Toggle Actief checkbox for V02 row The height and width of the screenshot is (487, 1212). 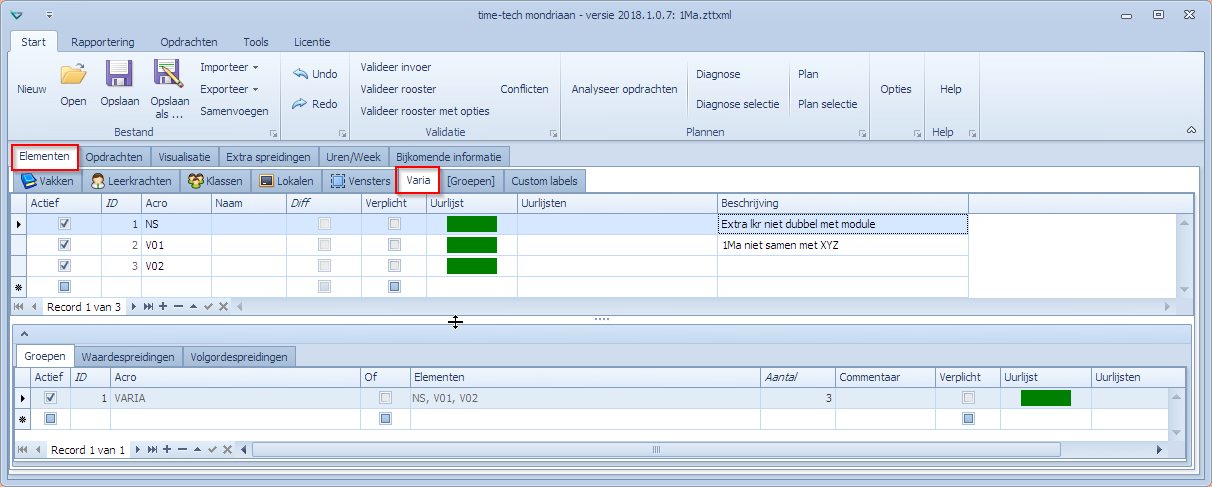pos(65,266)
